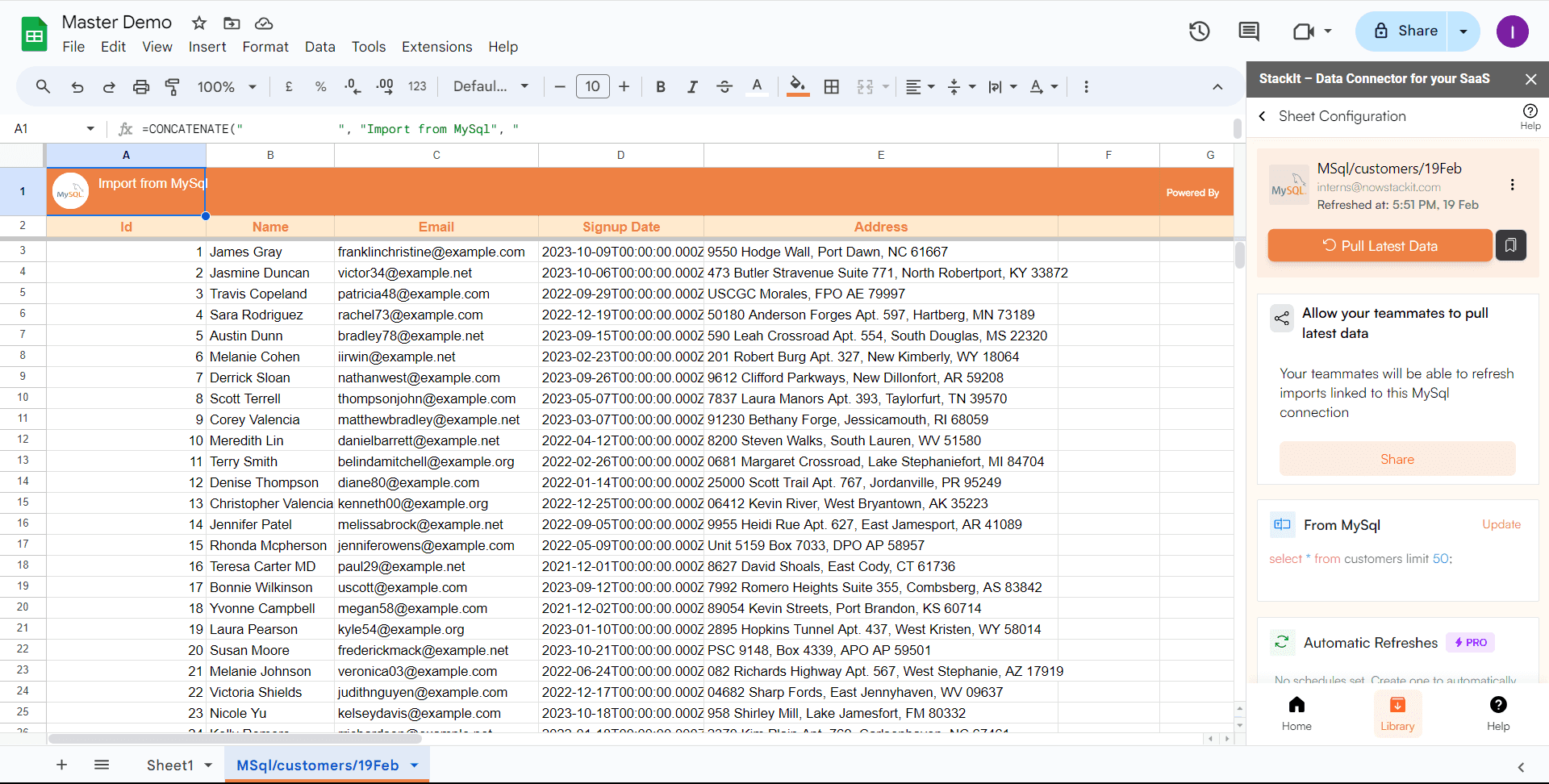Open font family dropdown

point(491,86)
